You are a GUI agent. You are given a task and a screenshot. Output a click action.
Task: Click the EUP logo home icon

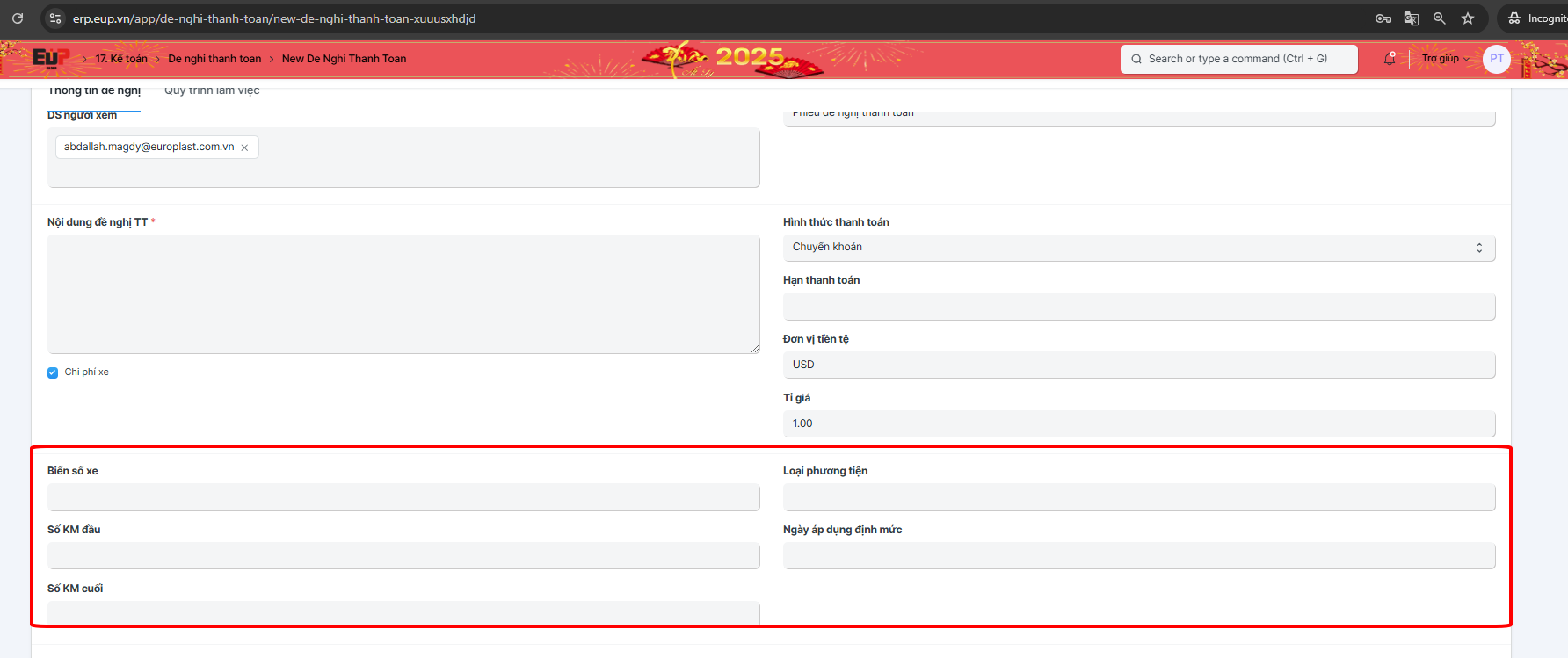coord(50,59)
